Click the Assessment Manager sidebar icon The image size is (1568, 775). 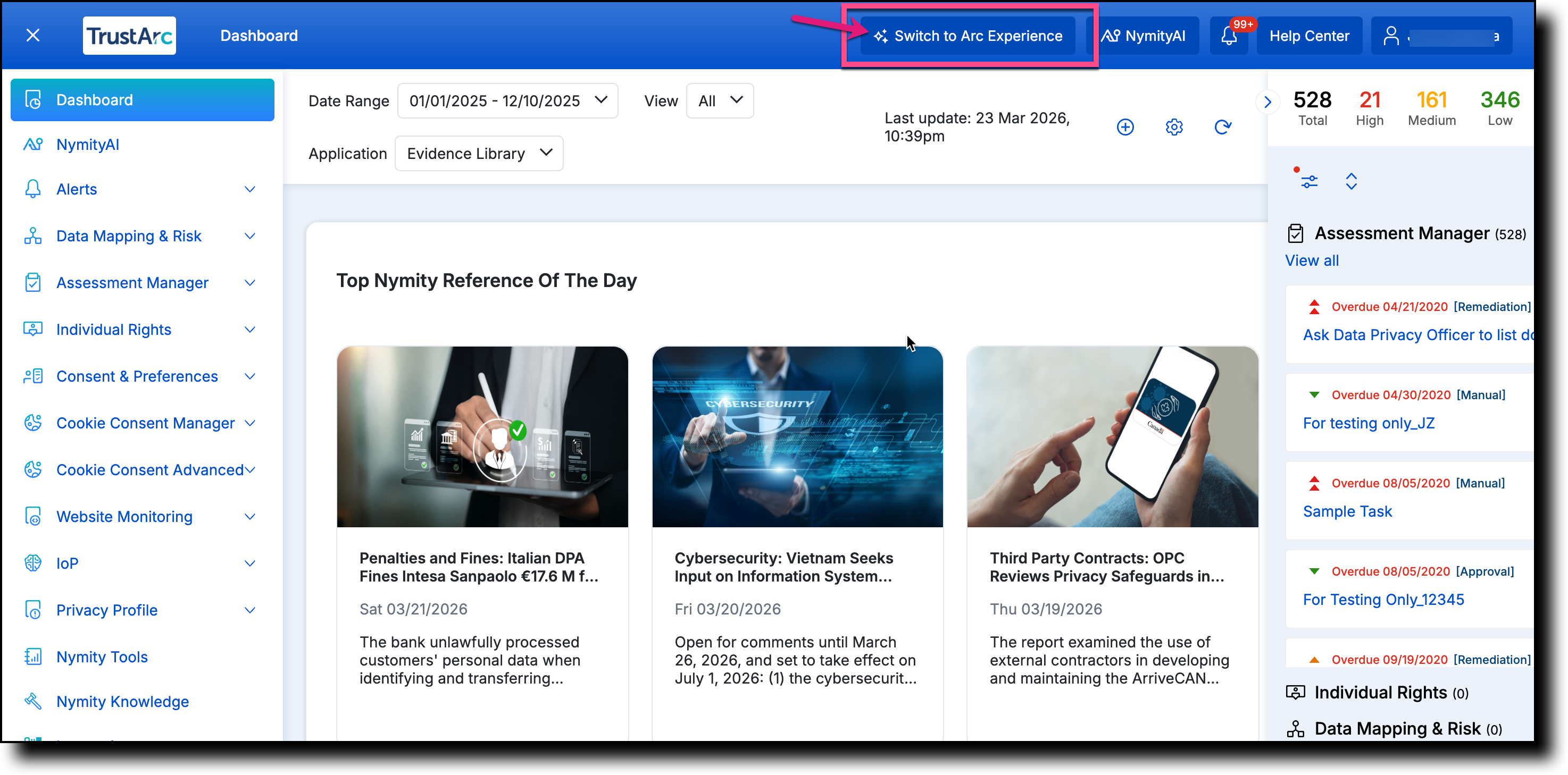pos(33,283)
